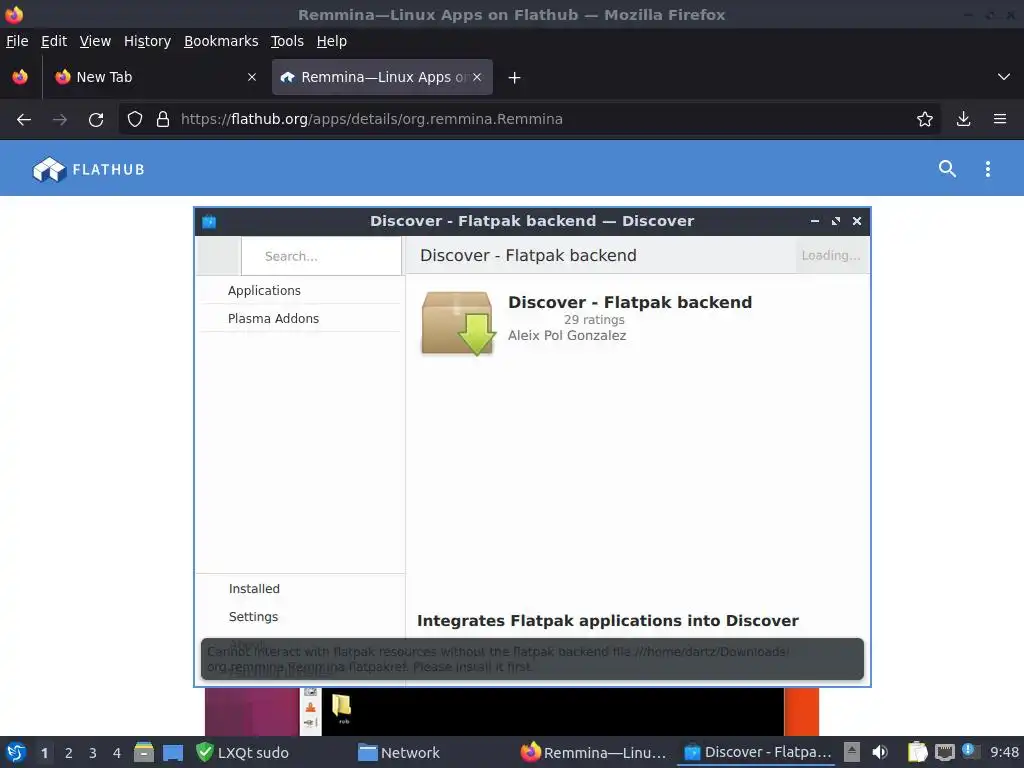Click author name 'Aleix Pol Gonzalez'
The image size is (1024, 768).
567,336
